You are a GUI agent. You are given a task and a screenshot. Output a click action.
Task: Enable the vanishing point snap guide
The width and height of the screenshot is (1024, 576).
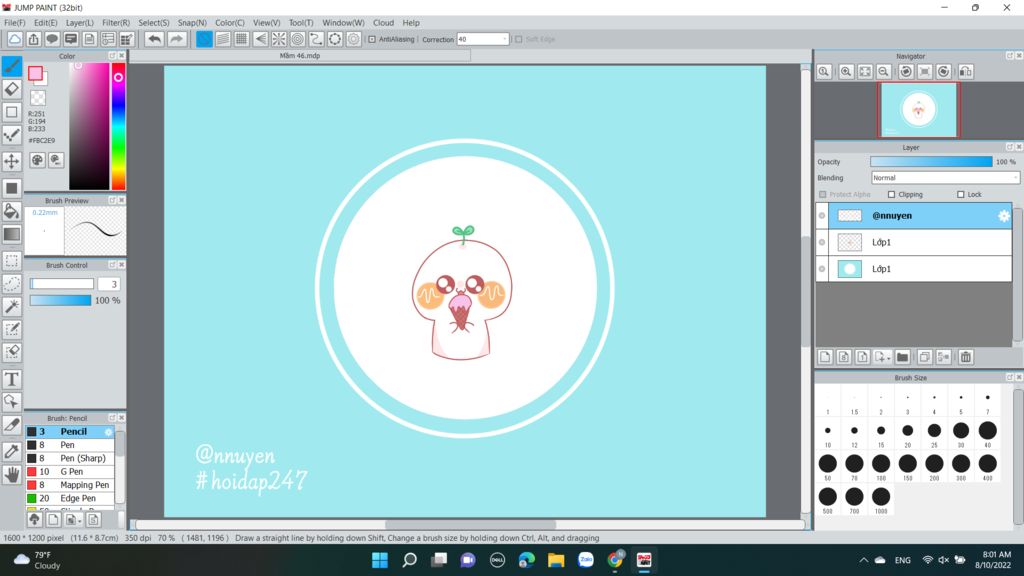(260, 39)
